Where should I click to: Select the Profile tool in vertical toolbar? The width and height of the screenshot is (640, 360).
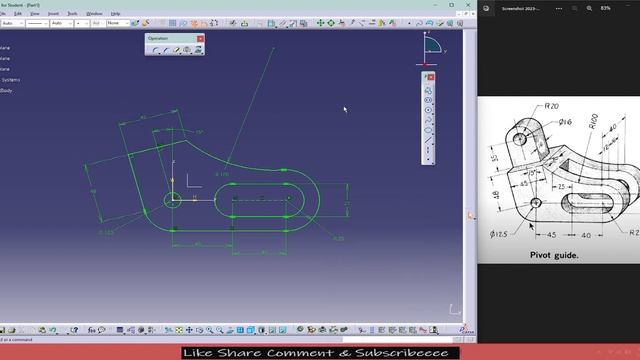click(x=428, y=90)
